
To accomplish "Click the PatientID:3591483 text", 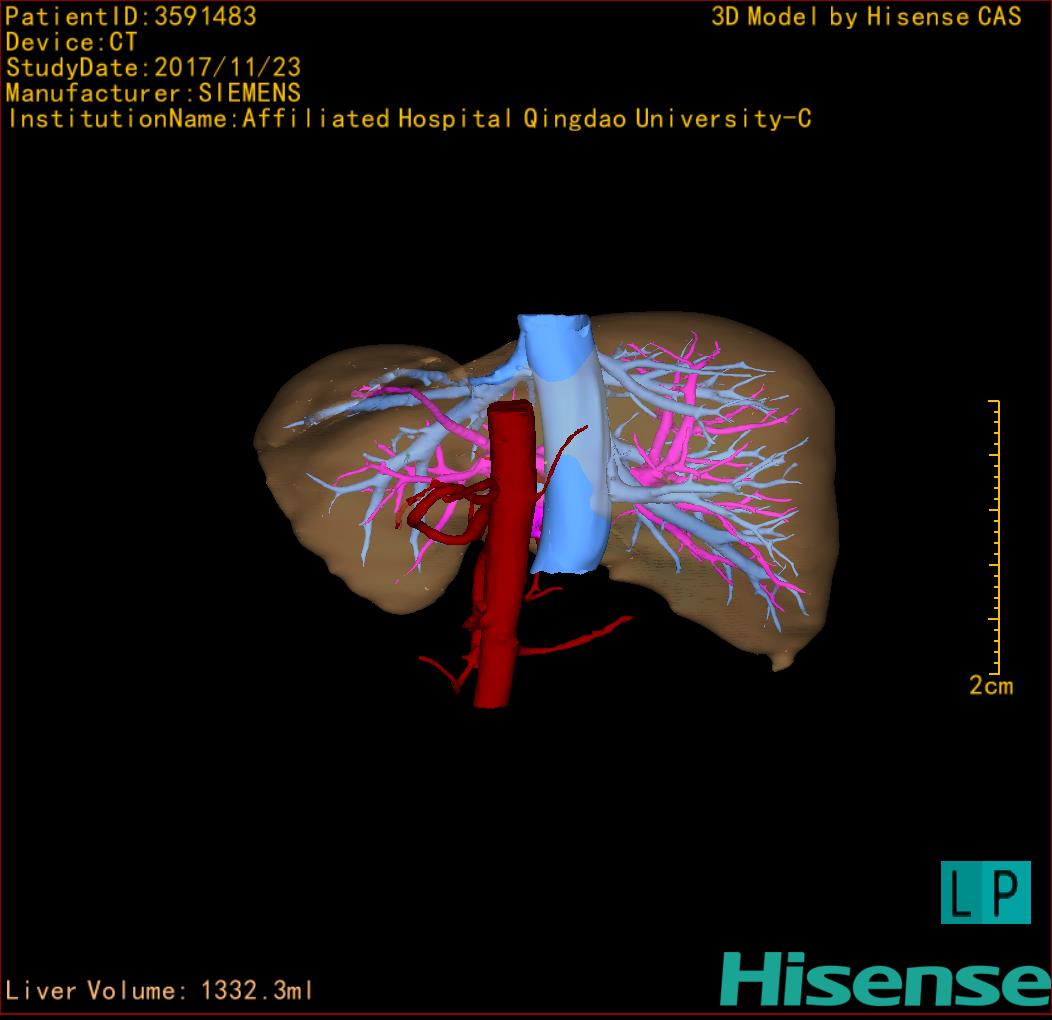I will click(x=131, y=16).
